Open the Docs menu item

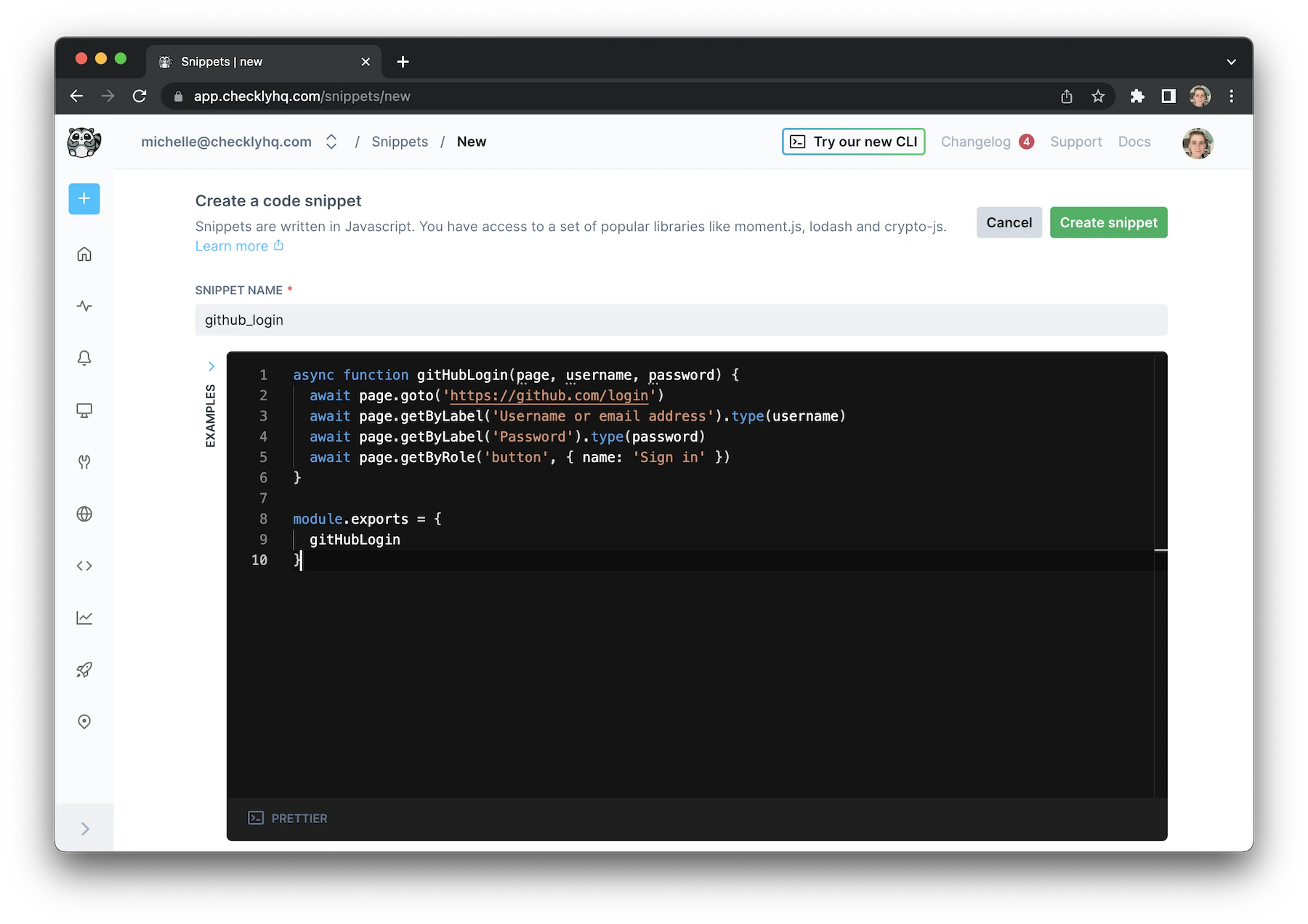pyautogui.click(x=1134, y=142)
